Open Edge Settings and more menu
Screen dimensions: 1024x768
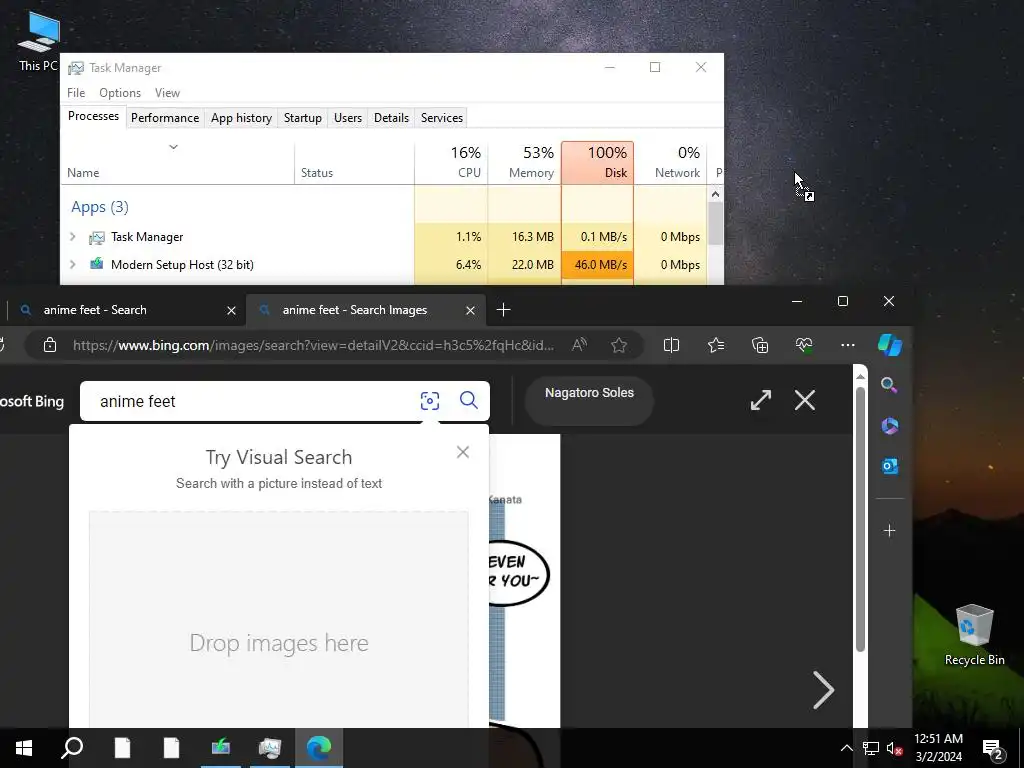(848, 345)
